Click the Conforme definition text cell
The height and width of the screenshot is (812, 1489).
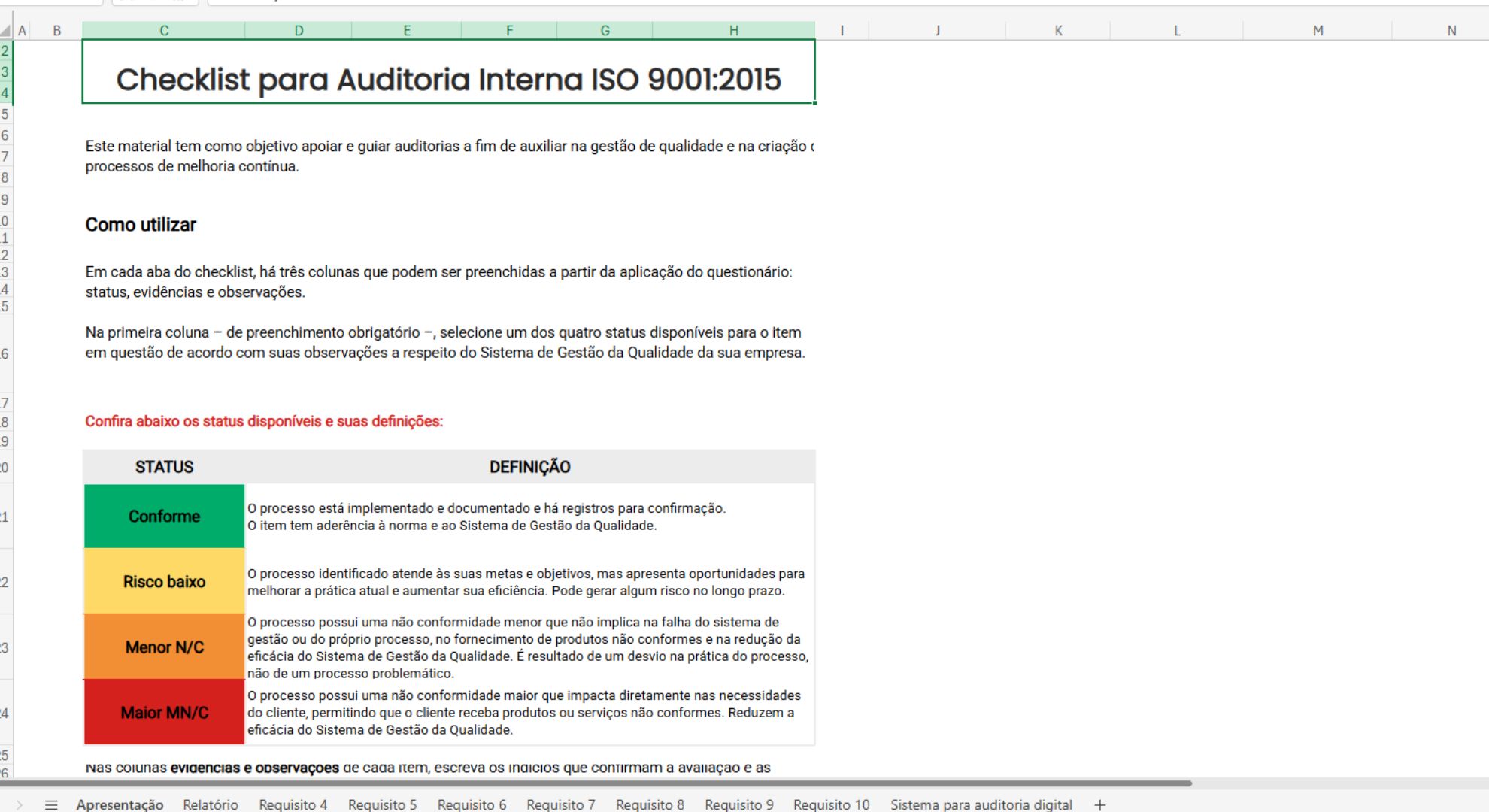click(529, 517)
